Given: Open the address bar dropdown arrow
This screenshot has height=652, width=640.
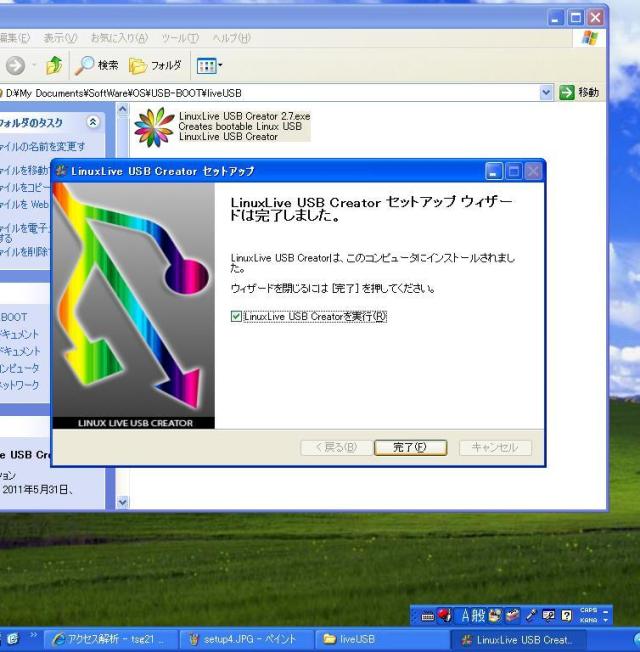Looking at the screenshot, I should [546, 93].
